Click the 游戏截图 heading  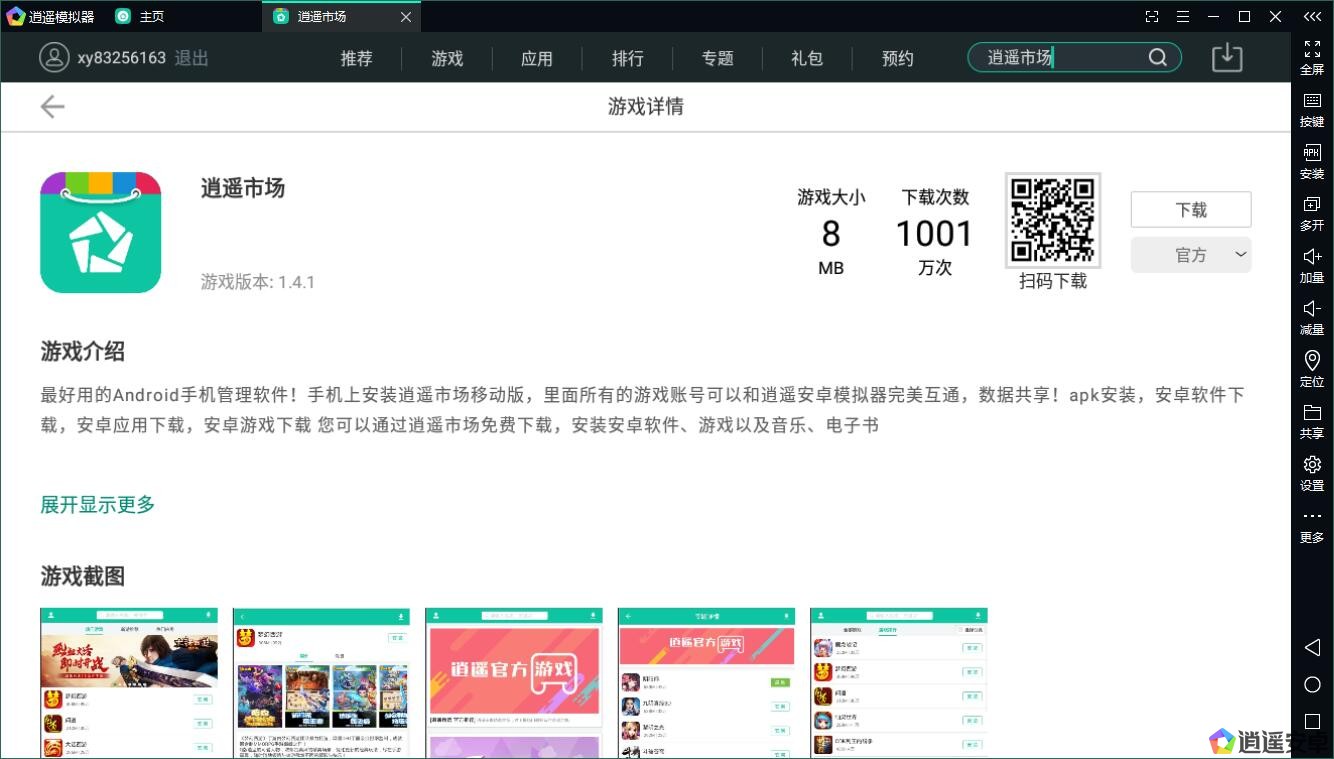[x=83, y=577]
